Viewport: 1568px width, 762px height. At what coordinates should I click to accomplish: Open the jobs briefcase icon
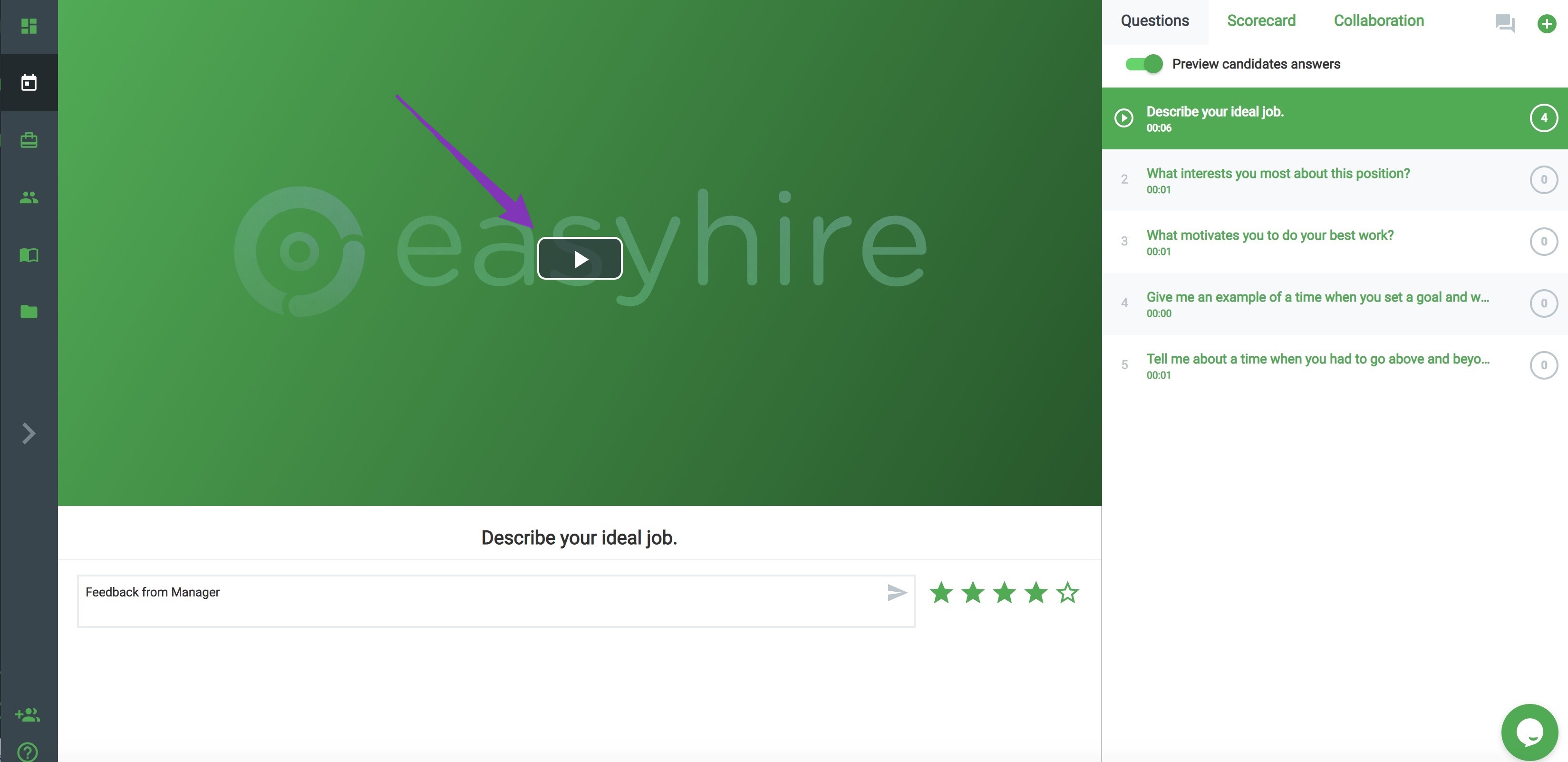point(29,140)
